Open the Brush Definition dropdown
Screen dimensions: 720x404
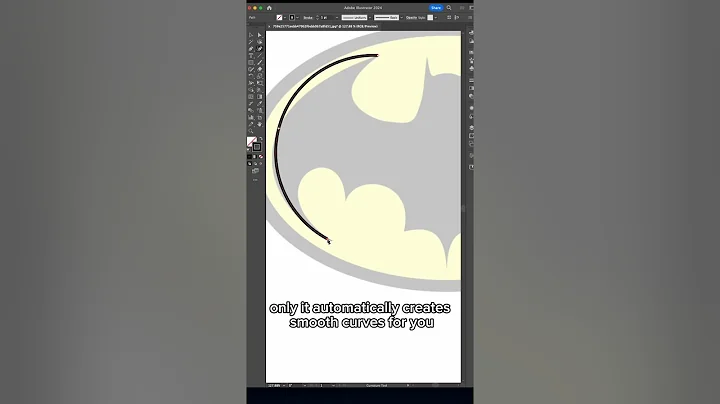(402, 17)
